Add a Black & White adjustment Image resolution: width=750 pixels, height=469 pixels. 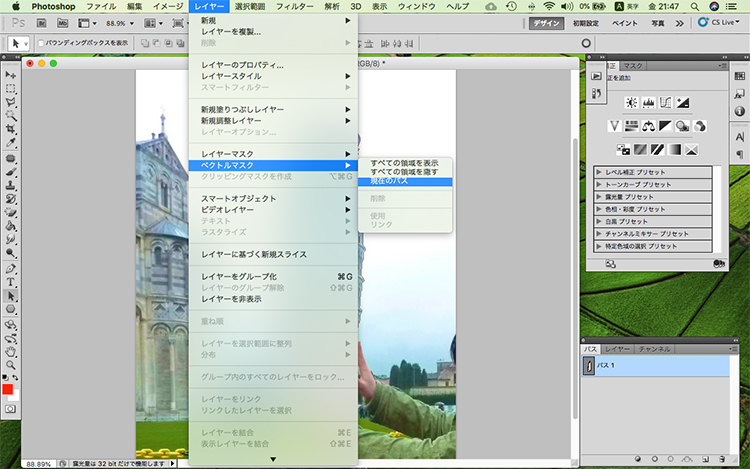665,126
